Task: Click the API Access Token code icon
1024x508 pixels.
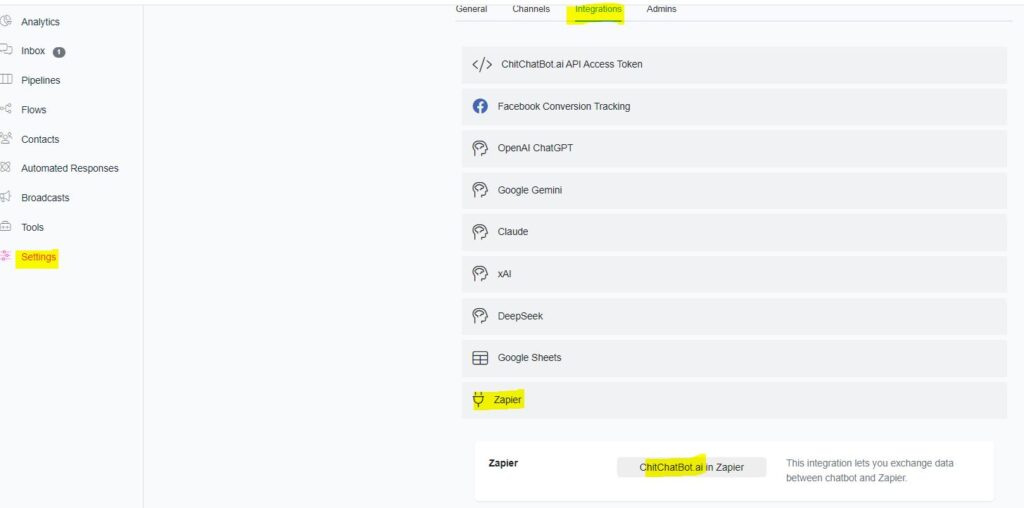Action: [482, 65]
